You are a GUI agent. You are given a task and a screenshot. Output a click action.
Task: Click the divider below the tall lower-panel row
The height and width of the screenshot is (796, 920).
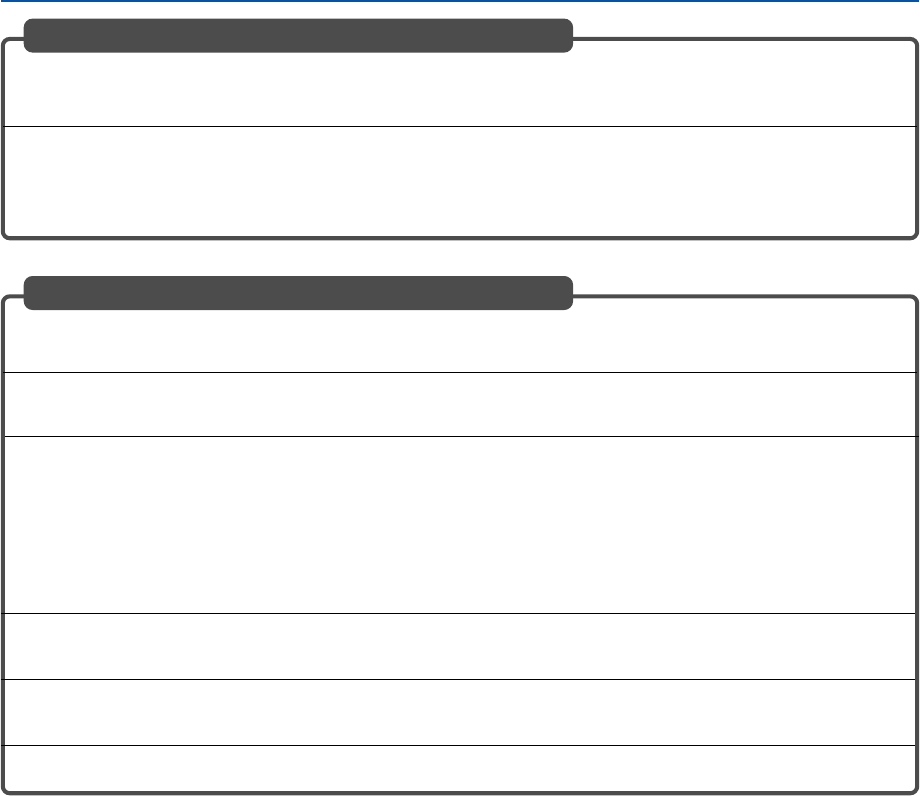460,613
